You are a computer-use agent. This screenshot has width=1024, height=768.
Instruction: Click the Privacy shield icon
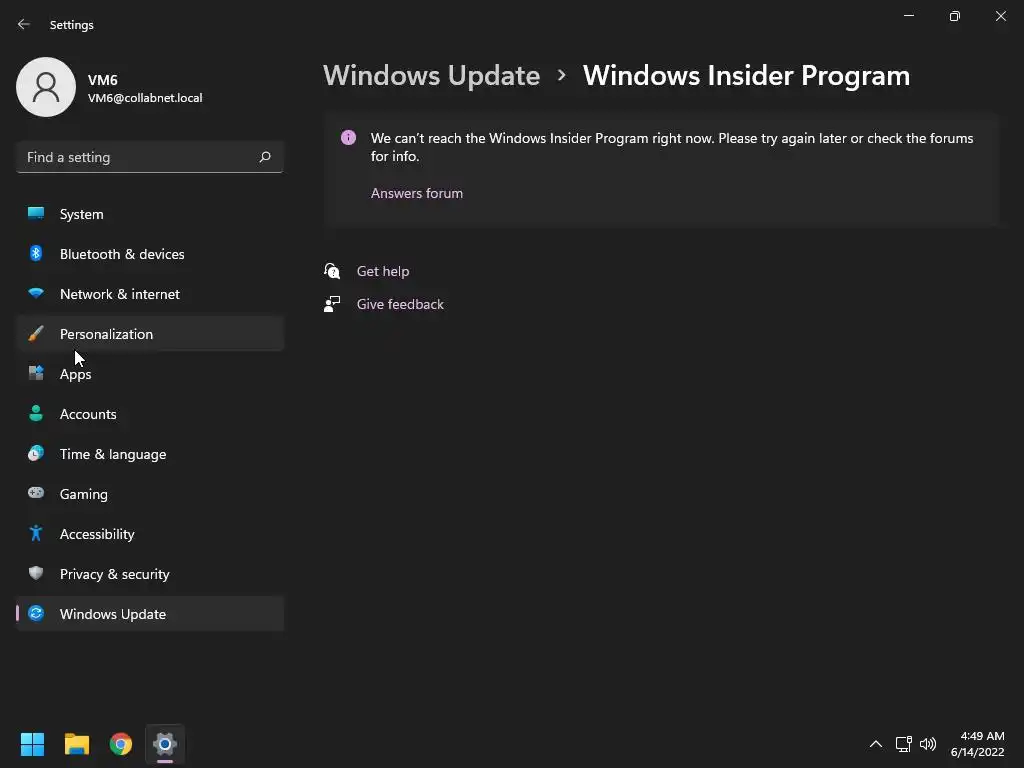point(36,573)
